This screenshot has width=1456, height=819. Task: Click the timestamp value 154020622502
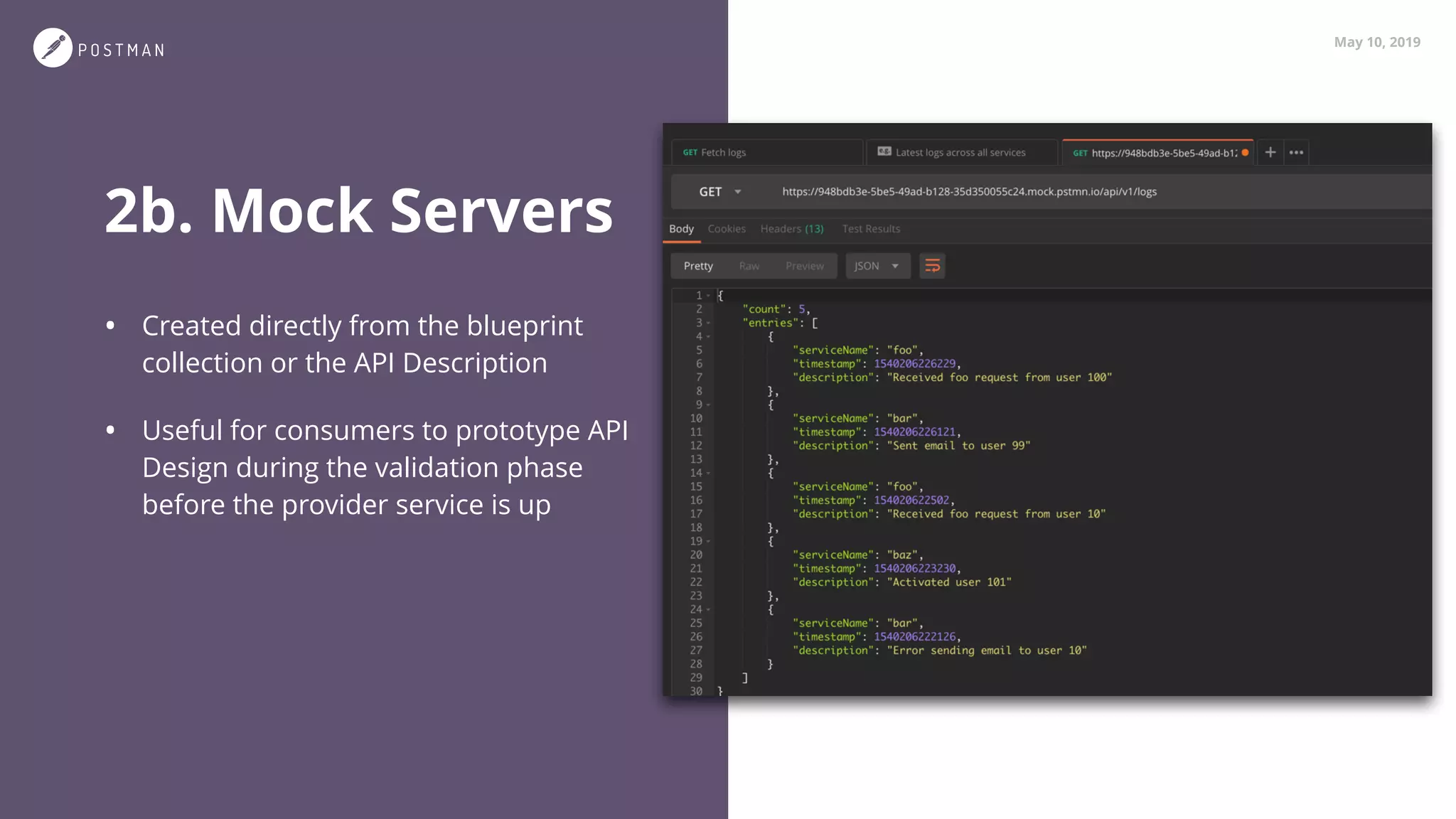[x=911, y=500]
